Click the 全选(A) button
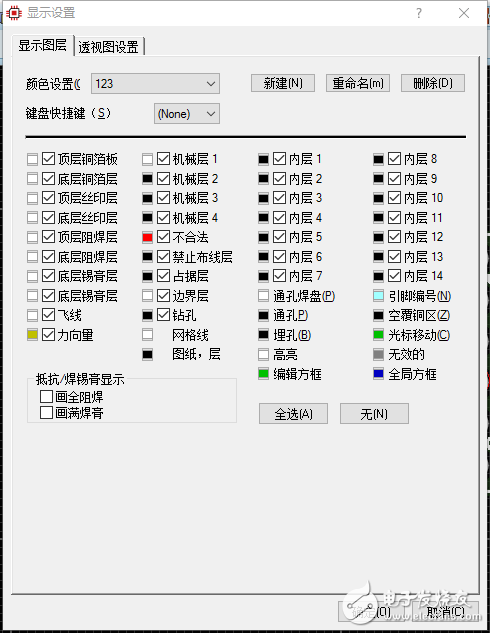Screen dimensions: 490x633 pyautogui.click(x=293, y=414)
